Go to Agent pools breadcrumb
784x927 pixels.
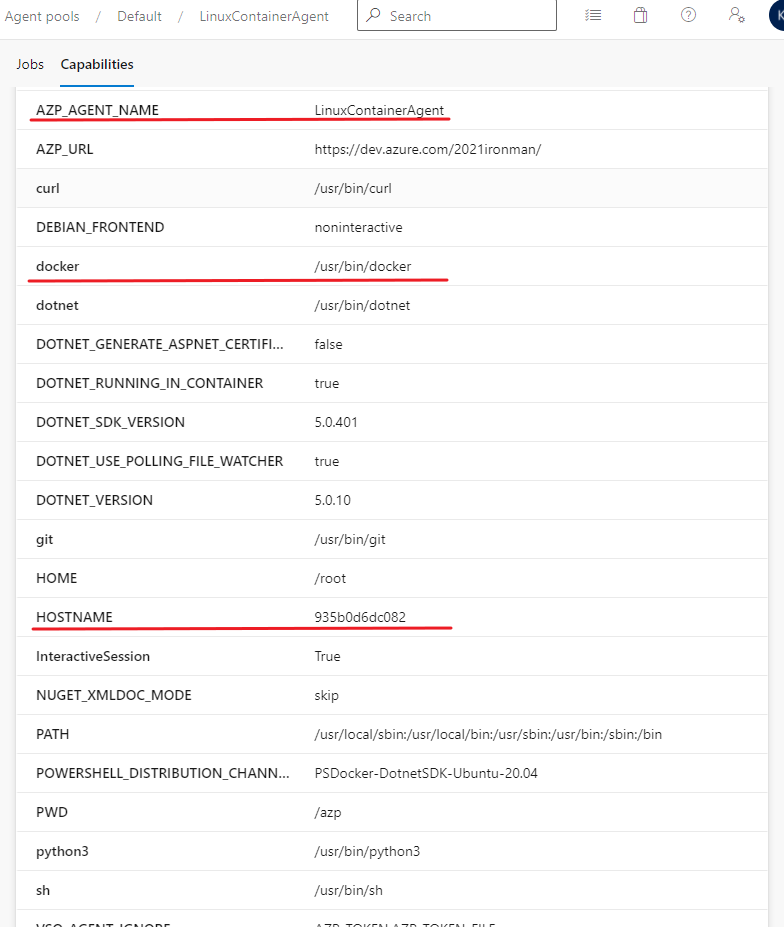pos(42,16)
